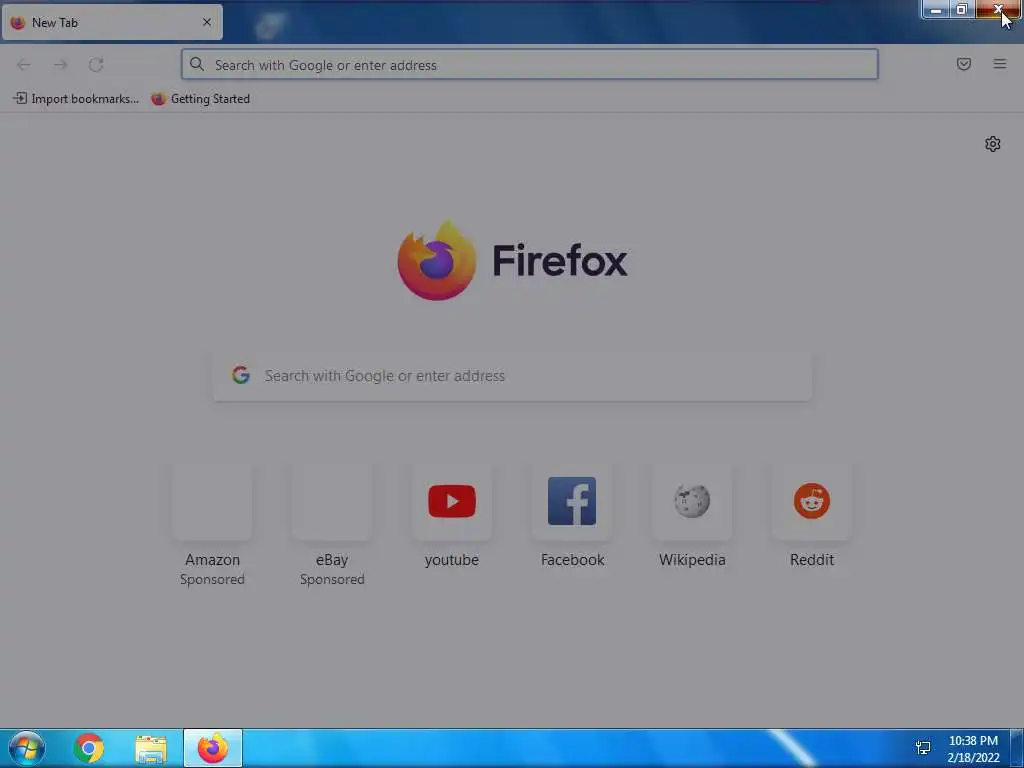Close the Firefox window
This screenshot has width=1024, height=768.
coord(998,10)
